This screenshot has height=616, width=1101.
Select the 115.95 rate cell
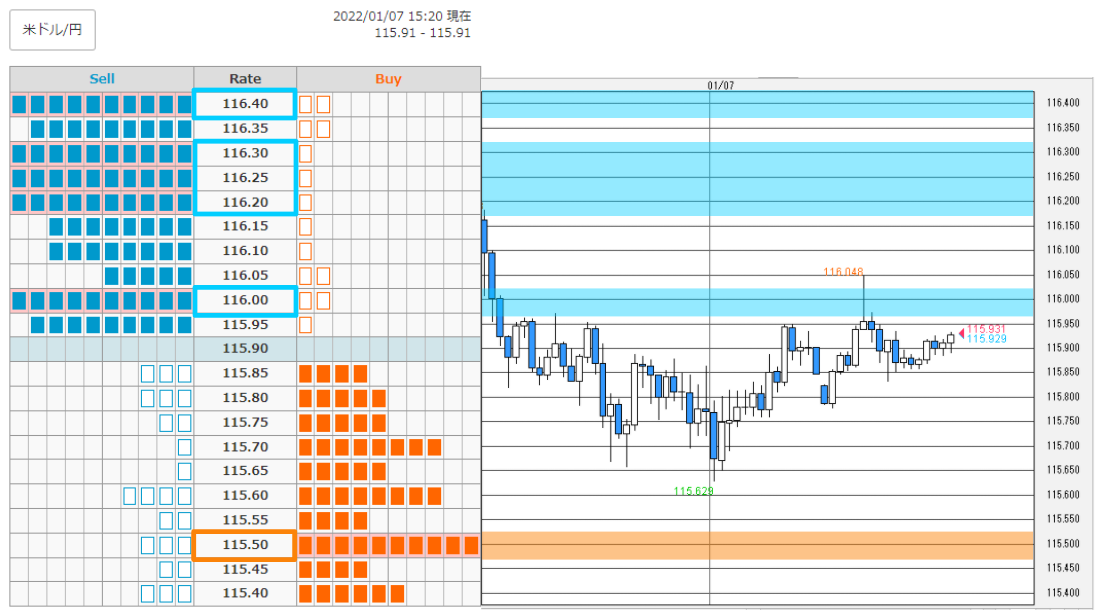click(x=245, y=325)
